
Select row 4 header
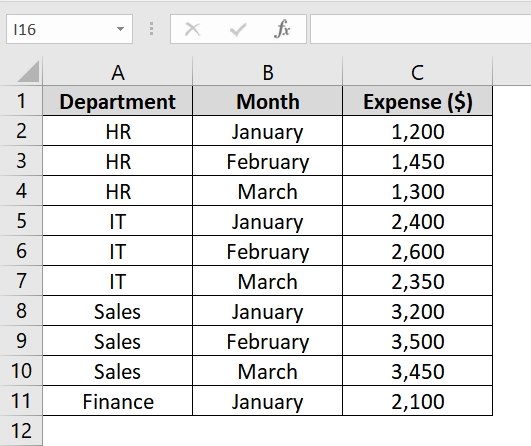click(x=21, y=191)
